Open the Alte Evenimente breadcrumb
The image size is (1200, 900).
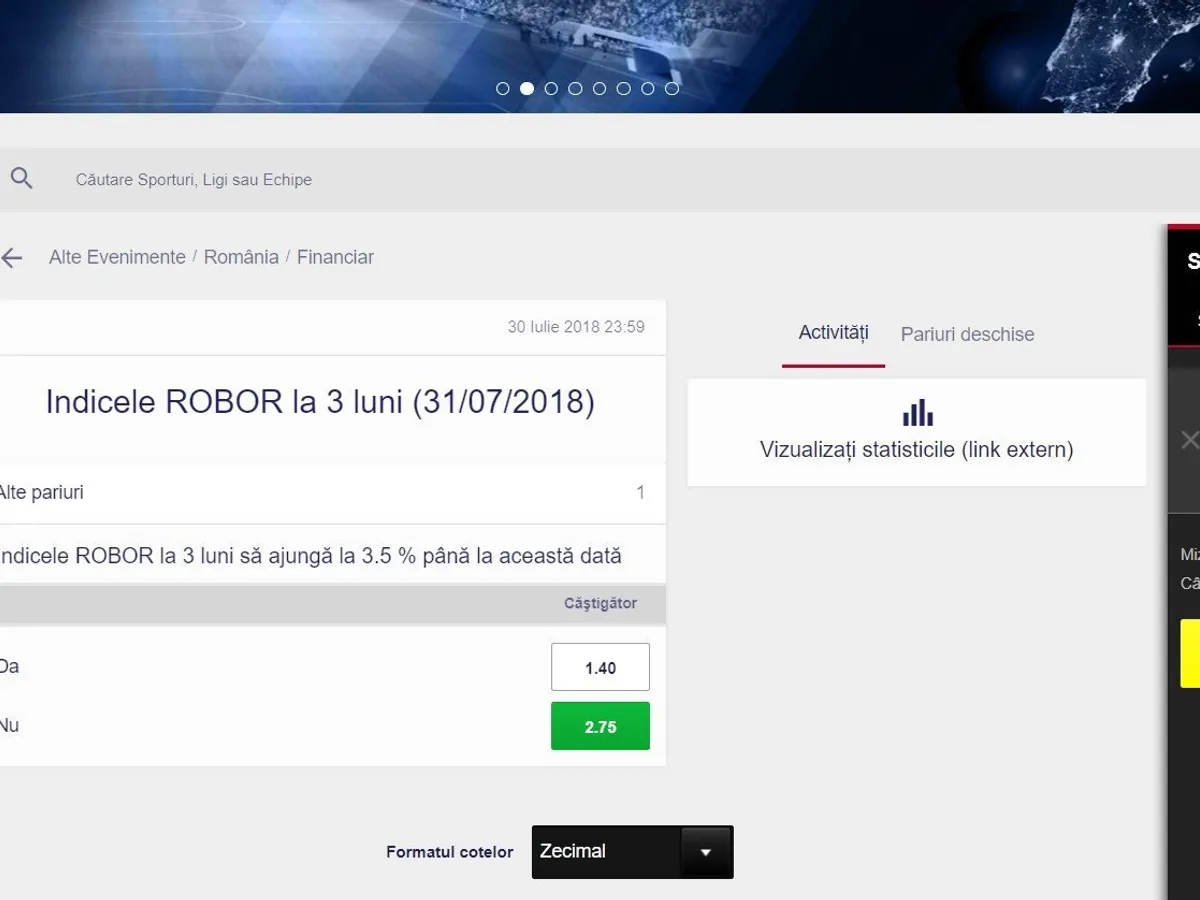tap(117, 257)
